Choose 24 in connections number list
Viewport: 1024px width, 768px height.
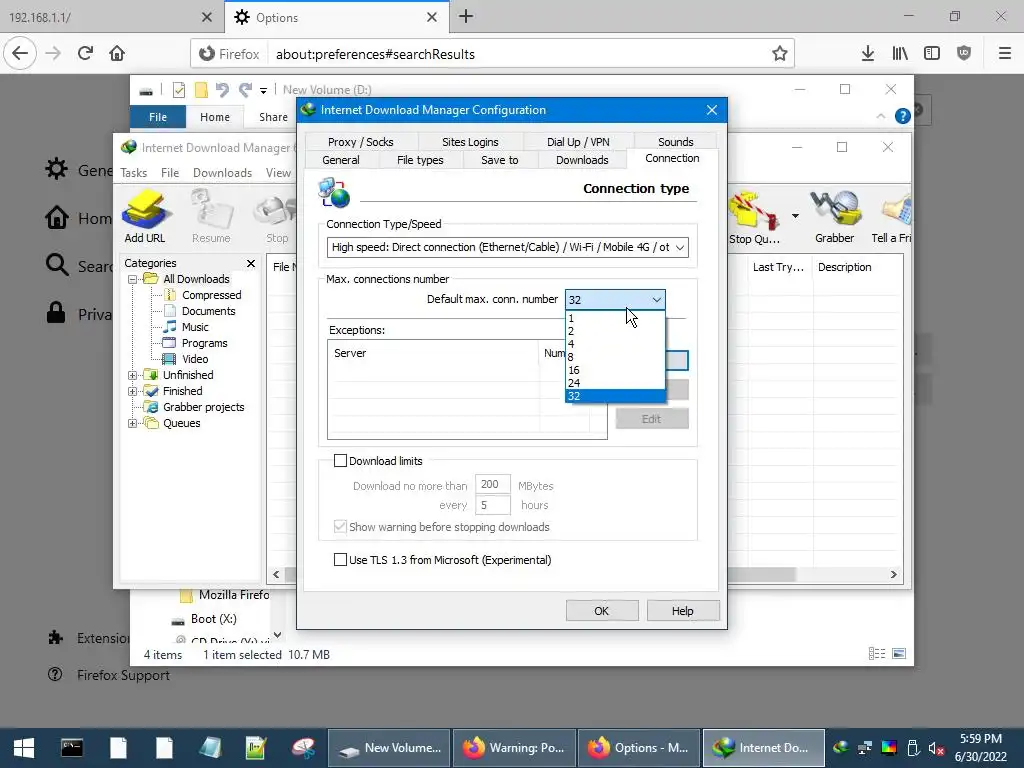pos(615,383)
